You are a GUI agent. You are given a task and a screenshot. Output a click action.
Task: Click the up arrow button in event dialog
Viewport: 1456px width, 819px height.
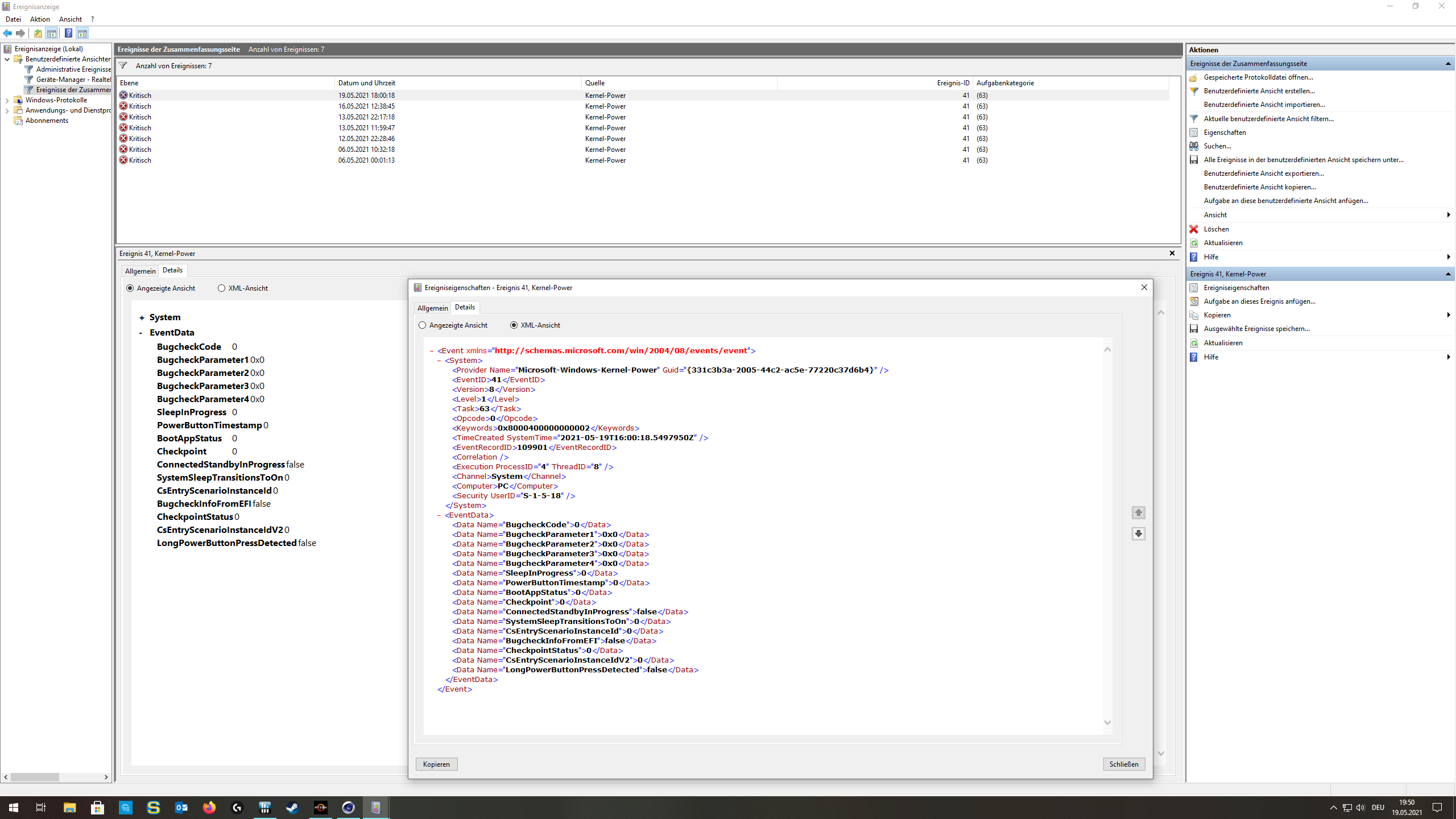click(1138, 512)
